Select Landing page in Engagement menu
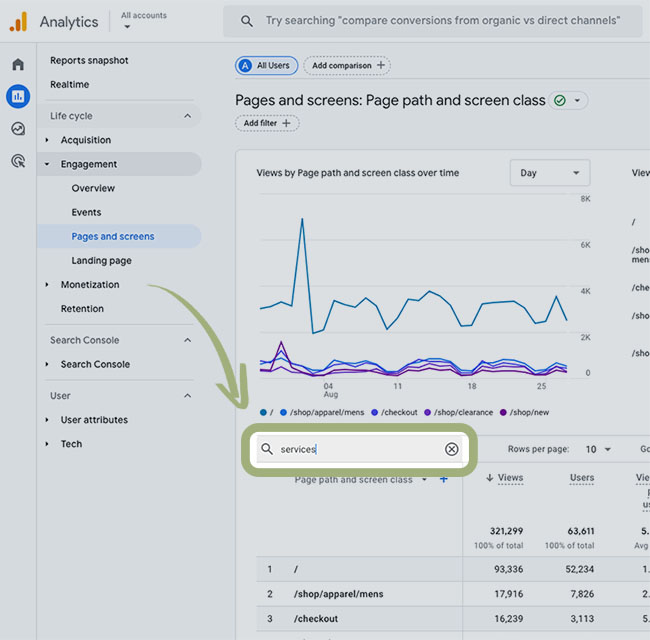 coord(101,261)
